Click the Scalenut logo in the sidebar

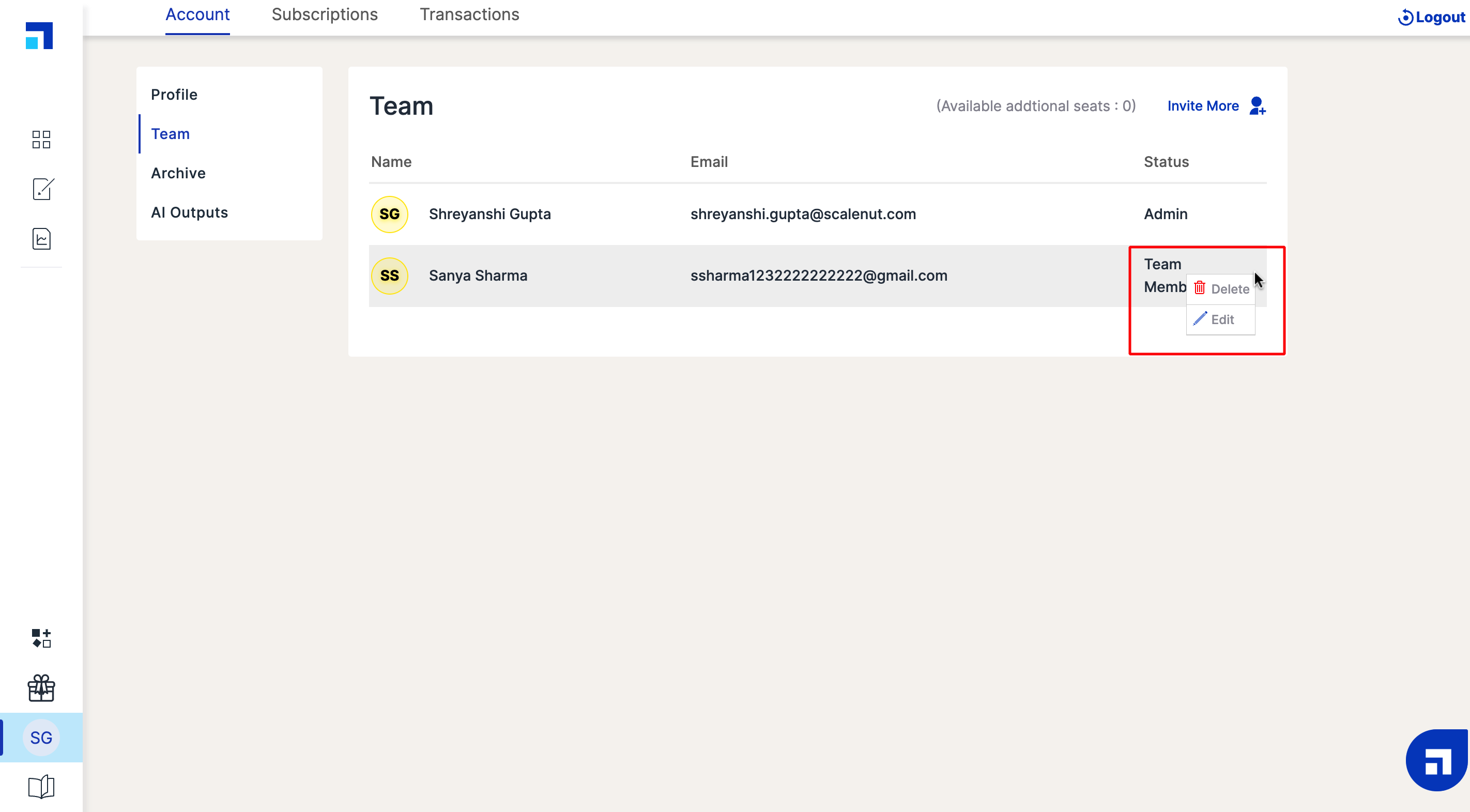[39, 35]
